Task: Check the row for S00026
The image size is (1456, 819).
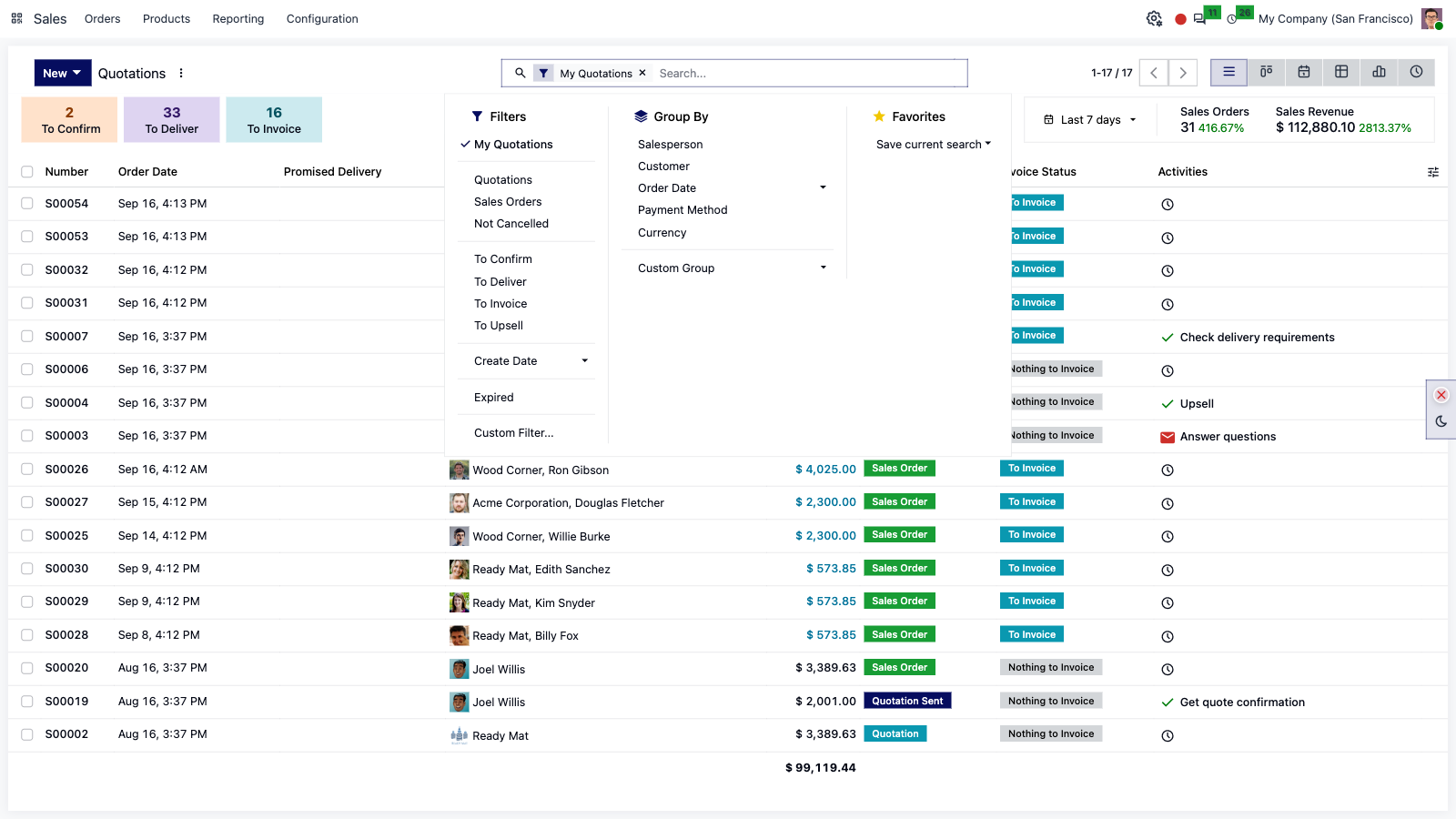Action: click(27, 470)
